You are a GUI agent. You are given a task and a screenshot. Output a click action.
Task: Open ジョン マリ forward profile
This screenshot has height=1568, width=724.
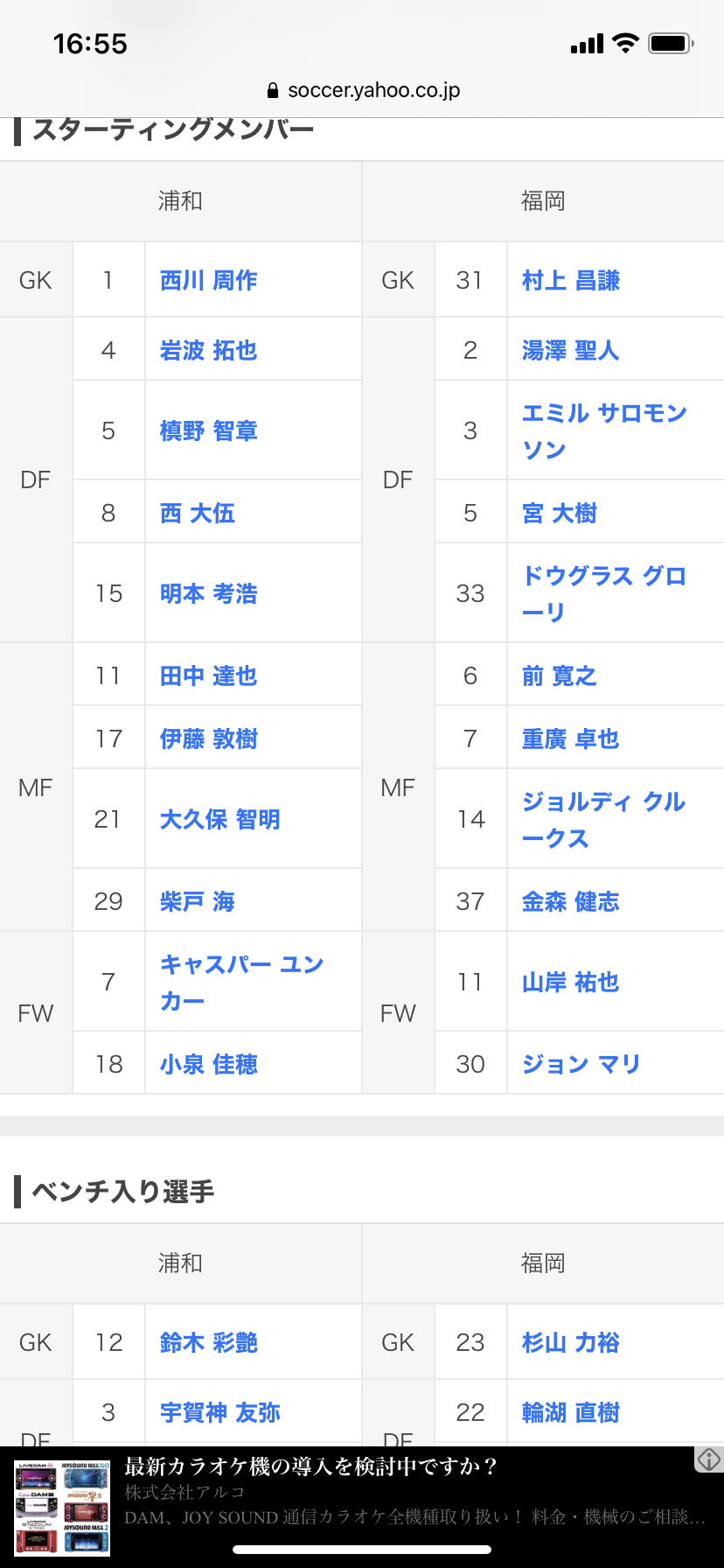pyautogui.click(x=581, y=1064)
